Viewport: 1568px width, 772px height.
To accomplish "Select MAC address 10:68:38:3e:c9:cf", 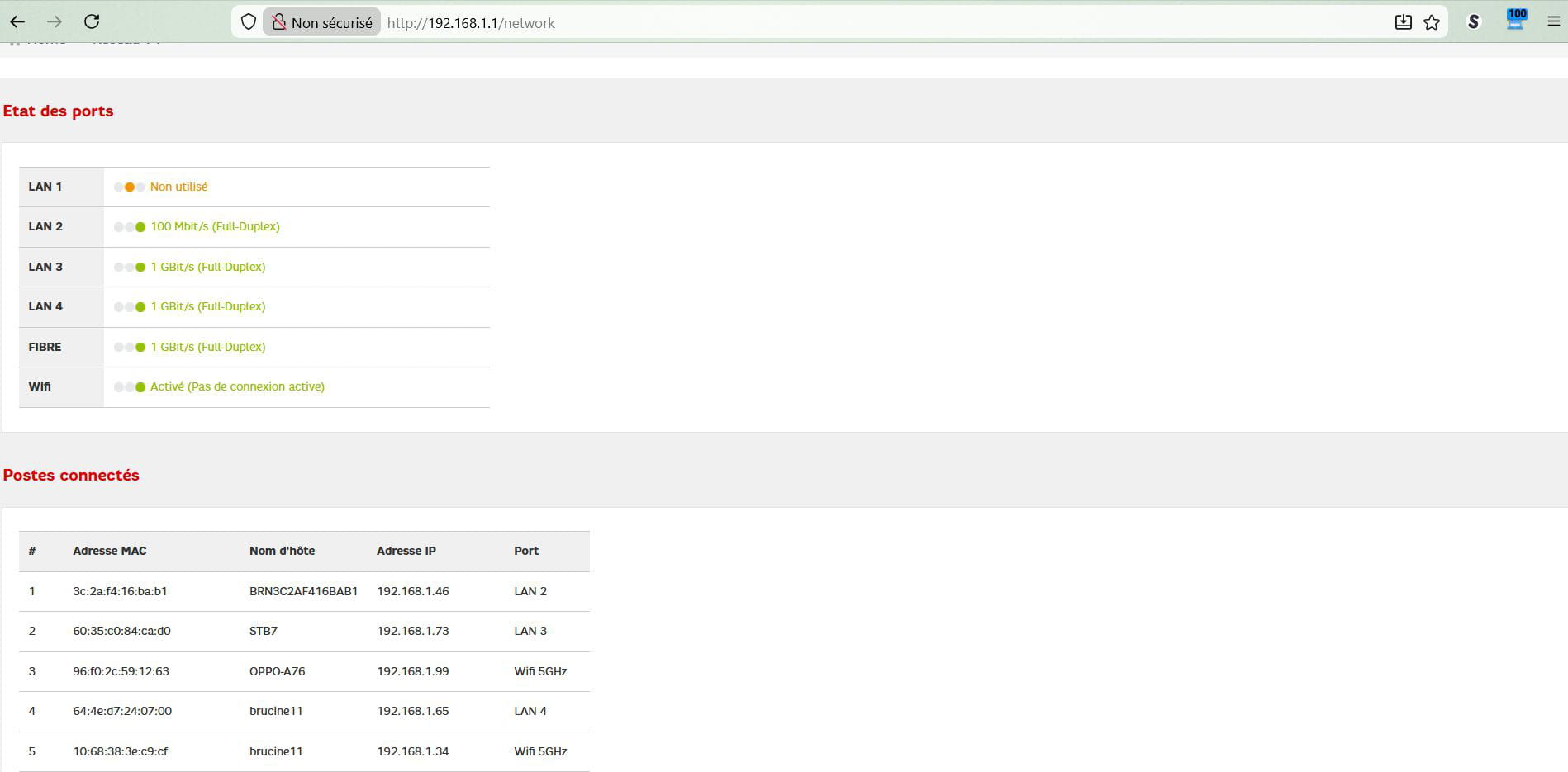I will (x=120, y=751).
